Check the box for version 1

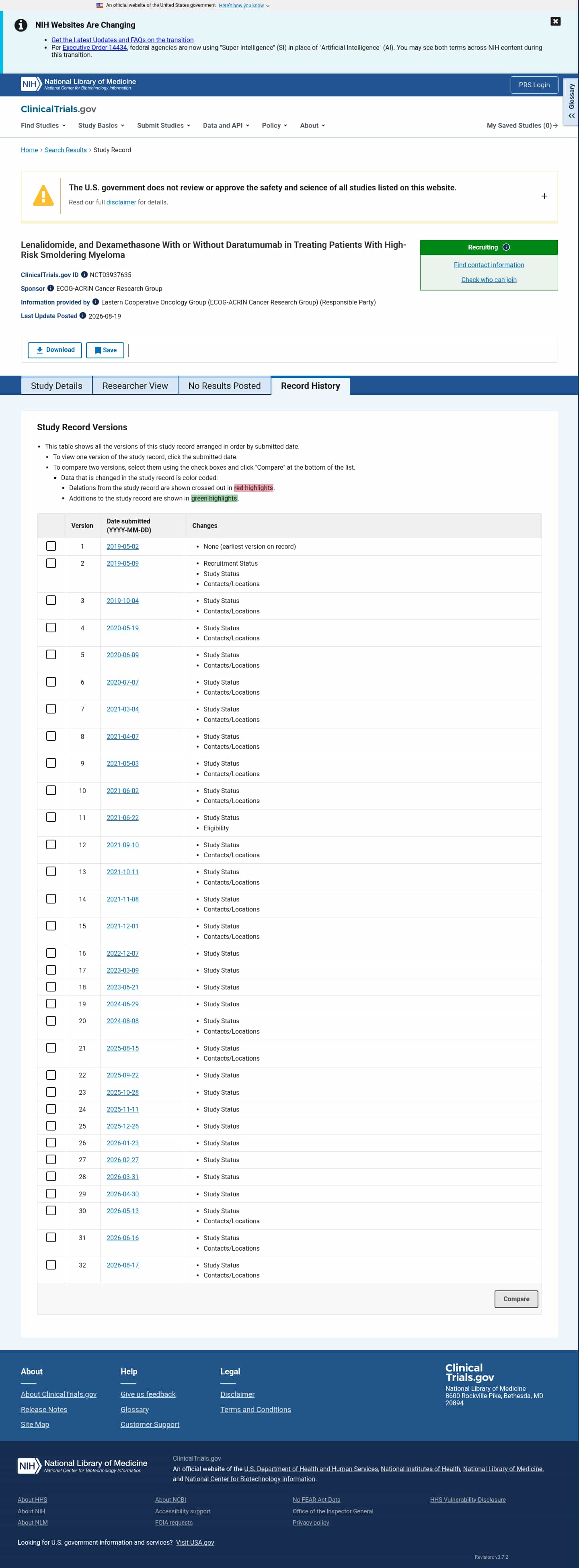[51, 546]
